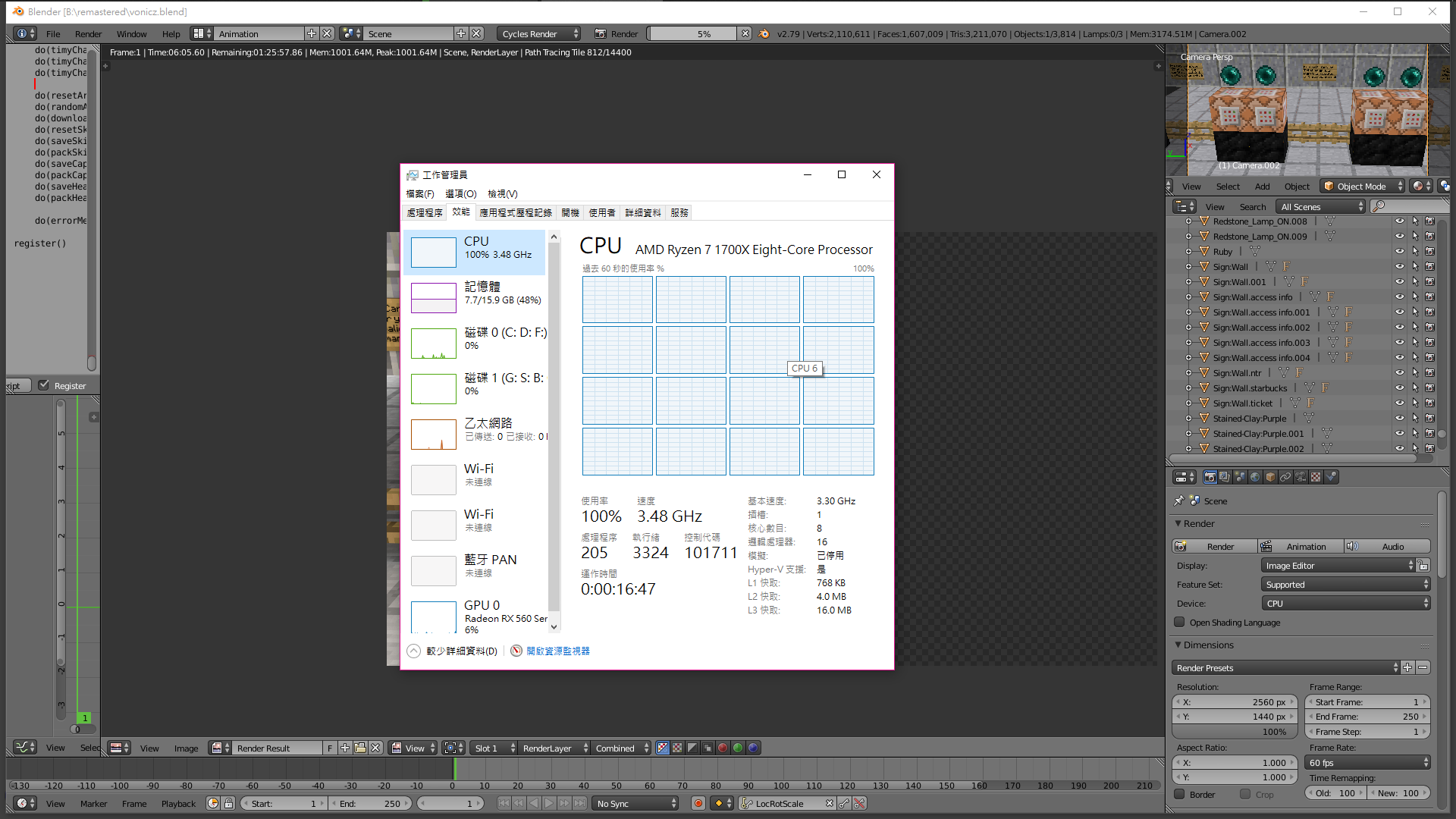Open the Window menu in Blender
Viewport: 1456px width, 819px height.
131,34
